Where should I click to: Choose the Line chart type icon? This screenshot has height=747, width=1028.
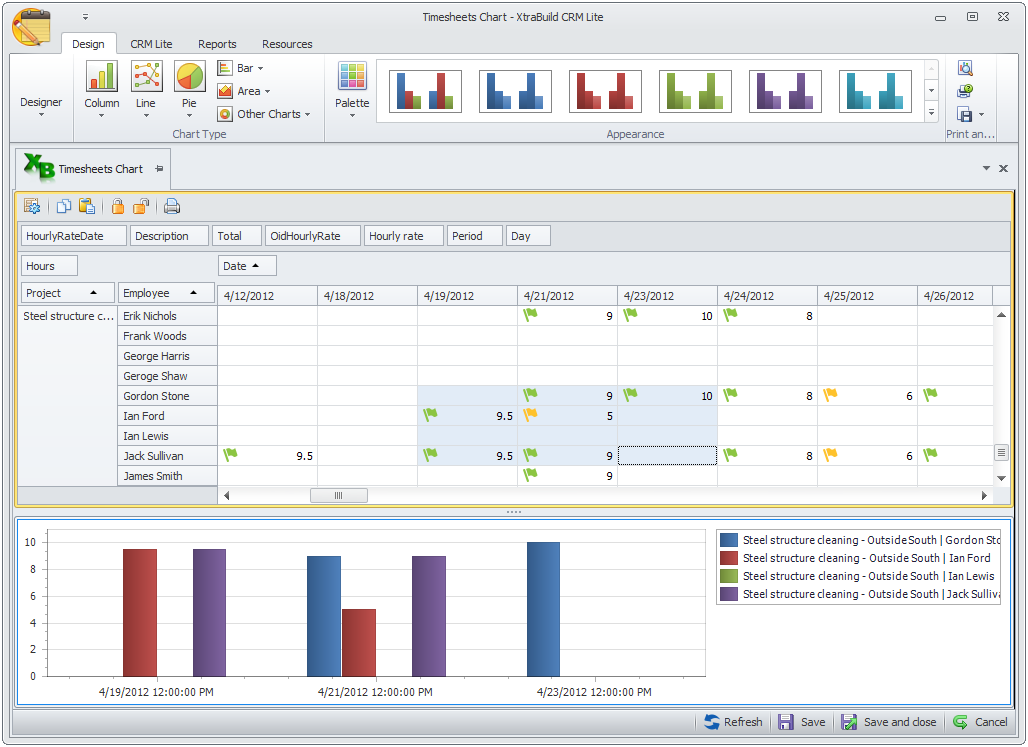146,78
